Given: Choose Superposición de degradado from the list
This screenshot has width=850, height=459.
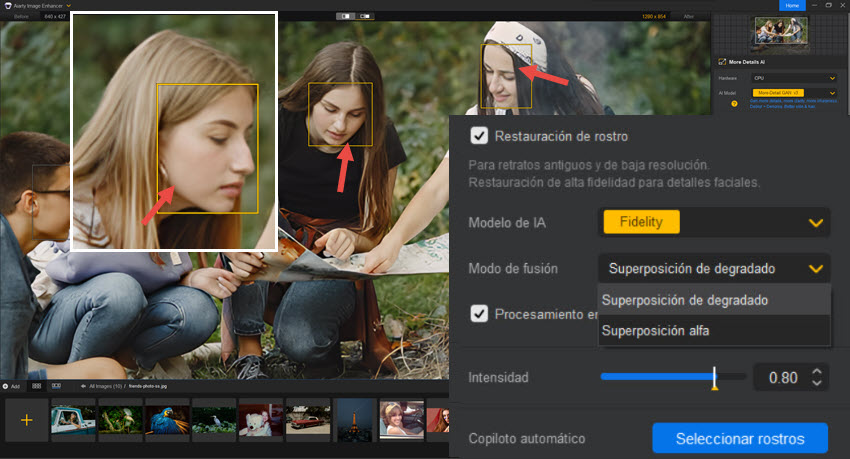Looking at the screenshot, I should (x=714, y=300).
